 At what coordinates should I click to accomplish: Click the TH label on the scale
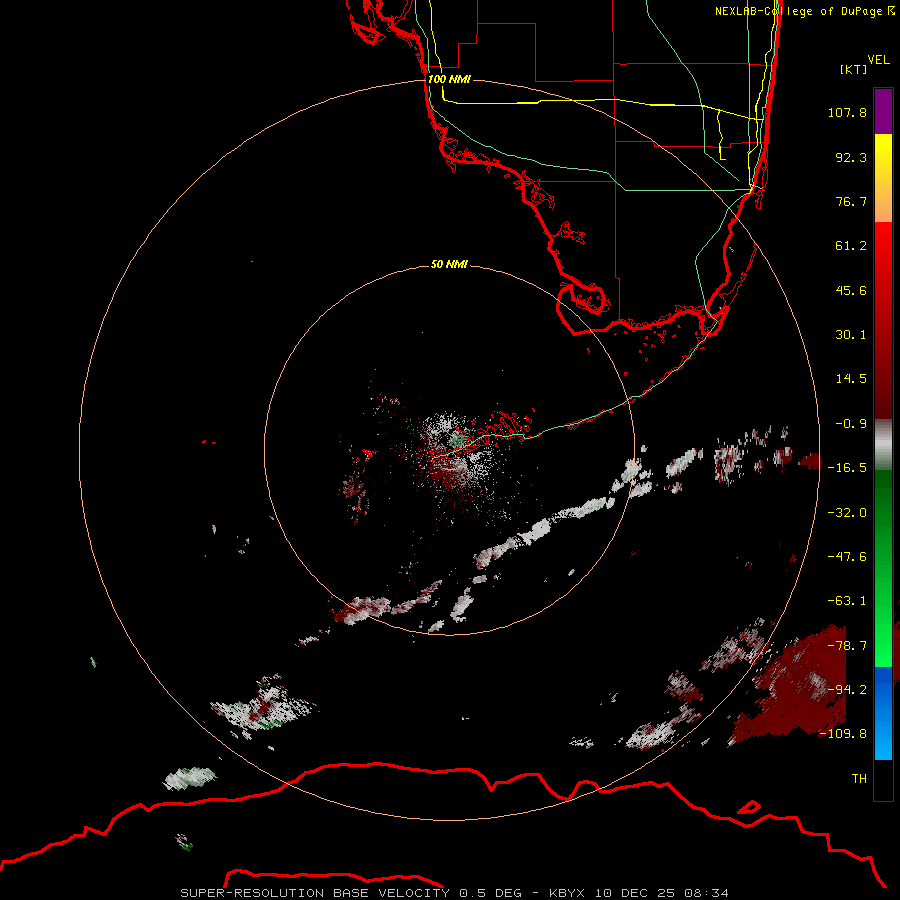point(859,779)
